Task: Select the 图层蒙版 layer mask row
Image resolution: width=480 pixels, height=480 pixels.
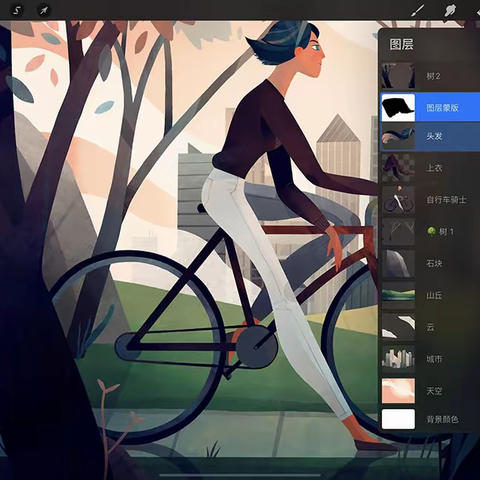Action: (x=430, y=107)
